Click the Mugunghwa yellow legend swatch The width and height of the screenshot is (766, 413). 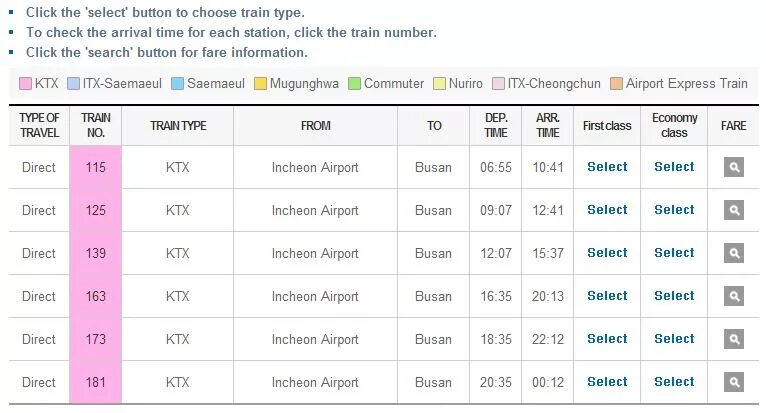pos(260,84)
